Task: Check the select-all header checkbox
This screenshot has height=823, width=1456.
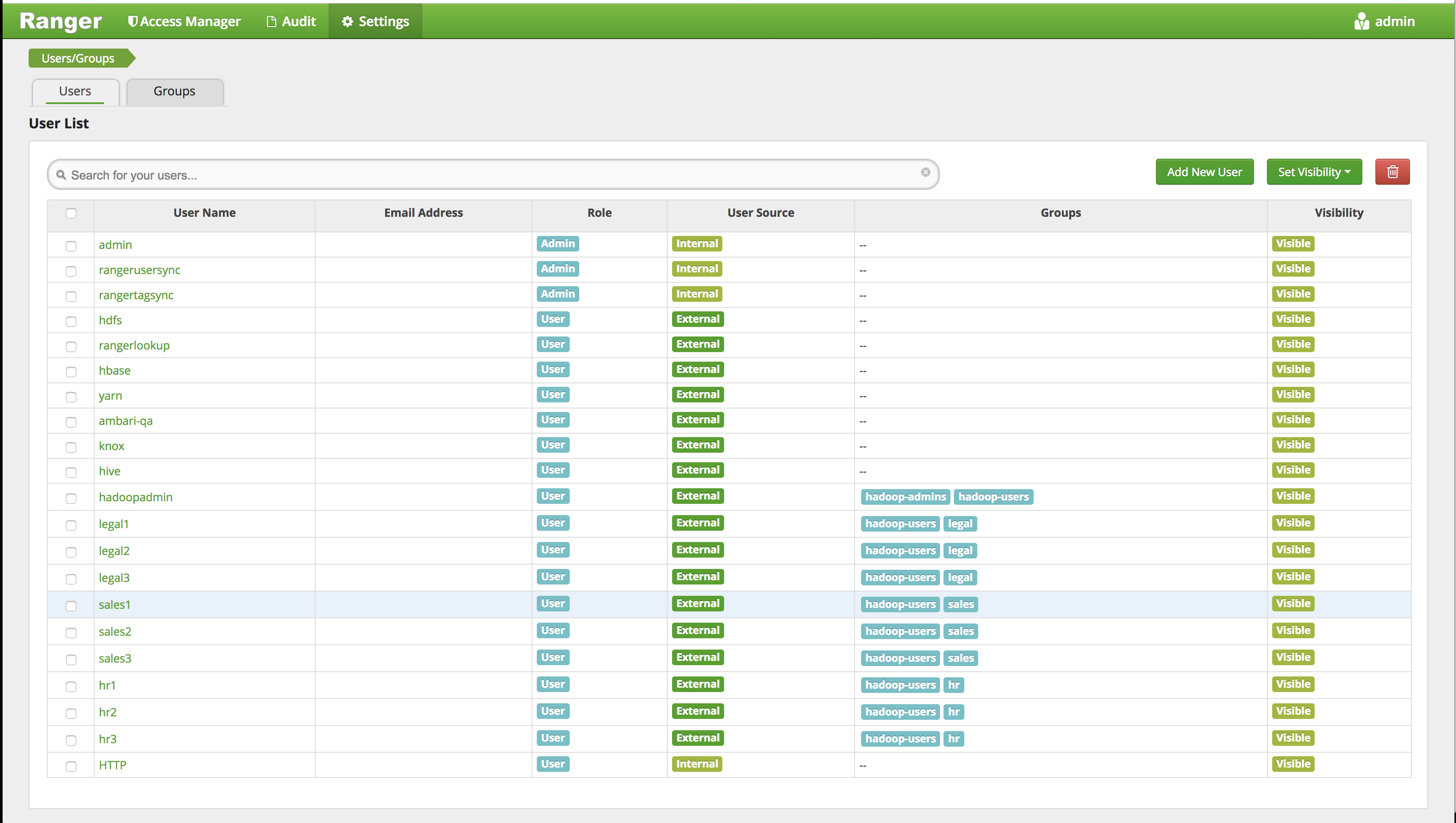Action: coord(71,213)
